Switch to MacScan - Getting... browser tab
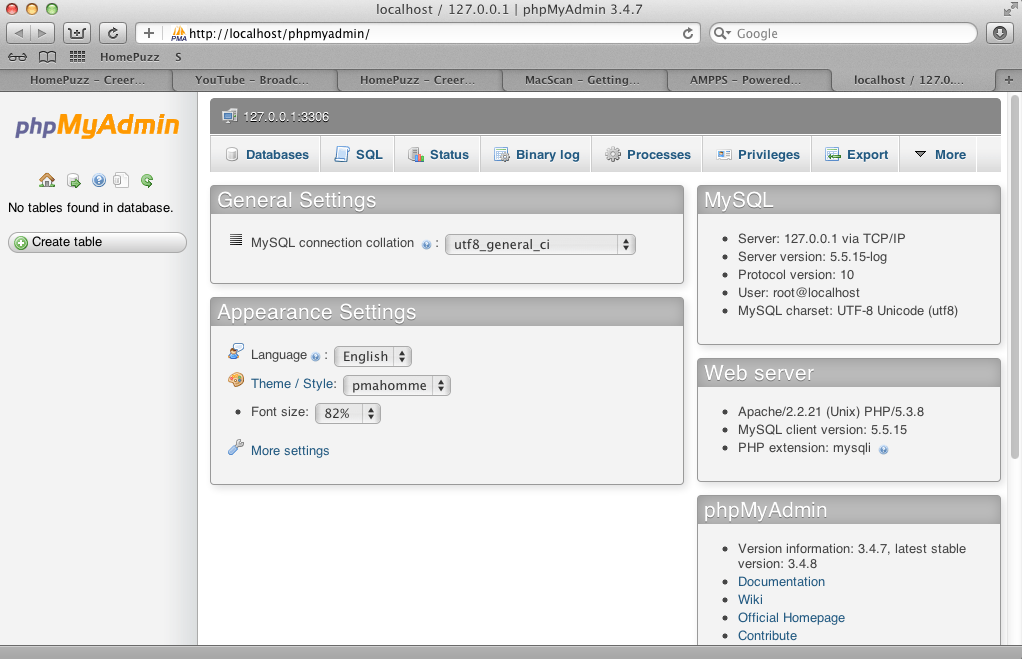 click(584, 80)
